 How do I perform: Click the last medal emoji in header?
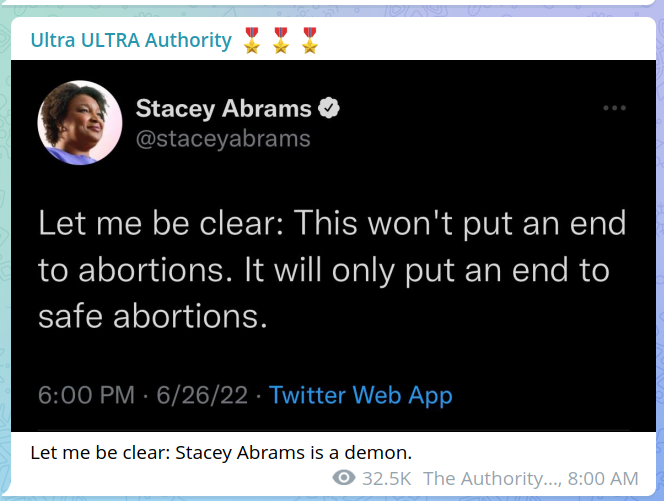point(309,42)
